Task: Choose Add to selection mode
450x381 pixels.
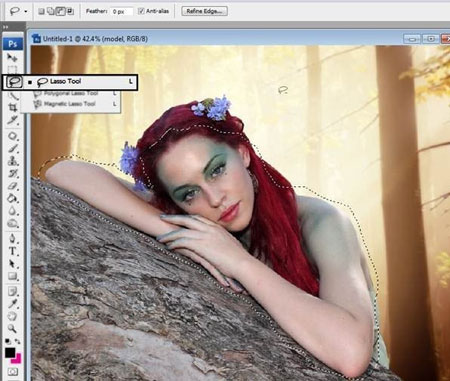Action: click(51, 11)
